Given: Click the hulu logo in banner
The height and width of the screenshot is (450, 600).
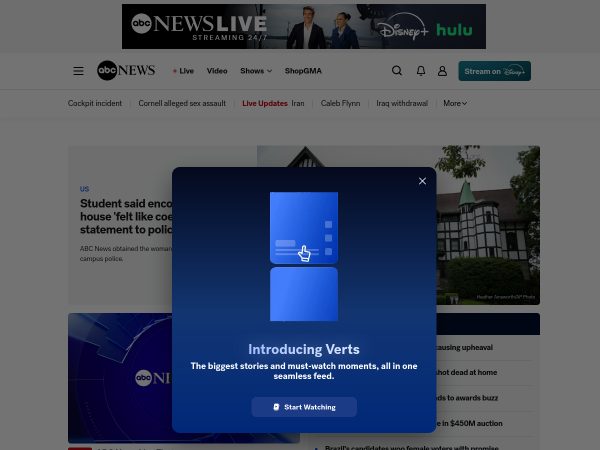Looking at the screenshot, I should click(x=454, y=30).
